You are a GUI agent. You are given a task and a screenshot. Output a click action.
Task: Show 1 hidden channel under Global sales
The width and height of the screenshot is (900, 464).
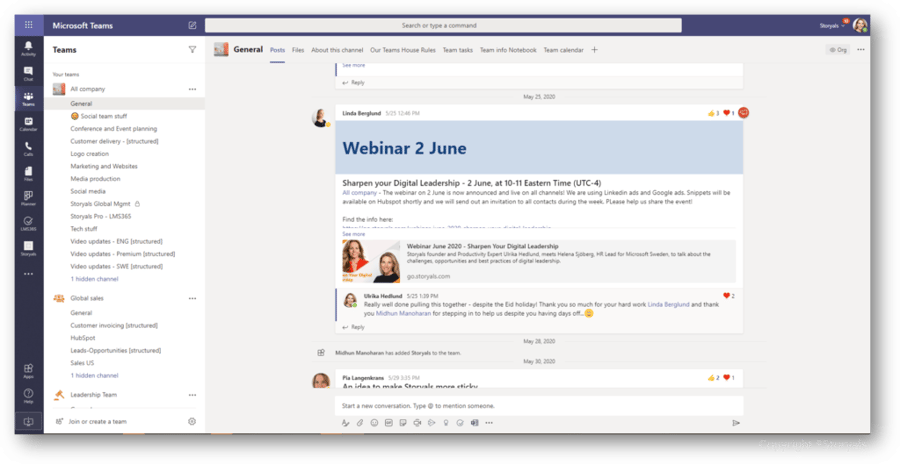coord(94,375)
